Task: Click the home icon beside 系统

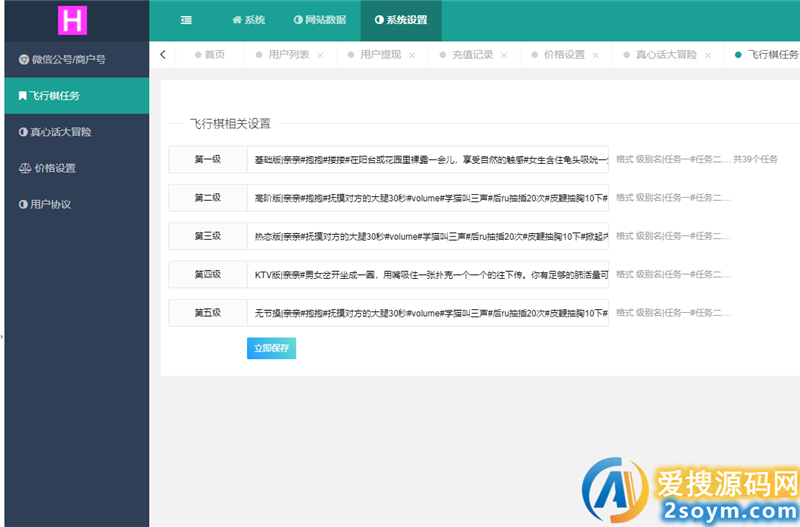Action: tap(237, 20)
